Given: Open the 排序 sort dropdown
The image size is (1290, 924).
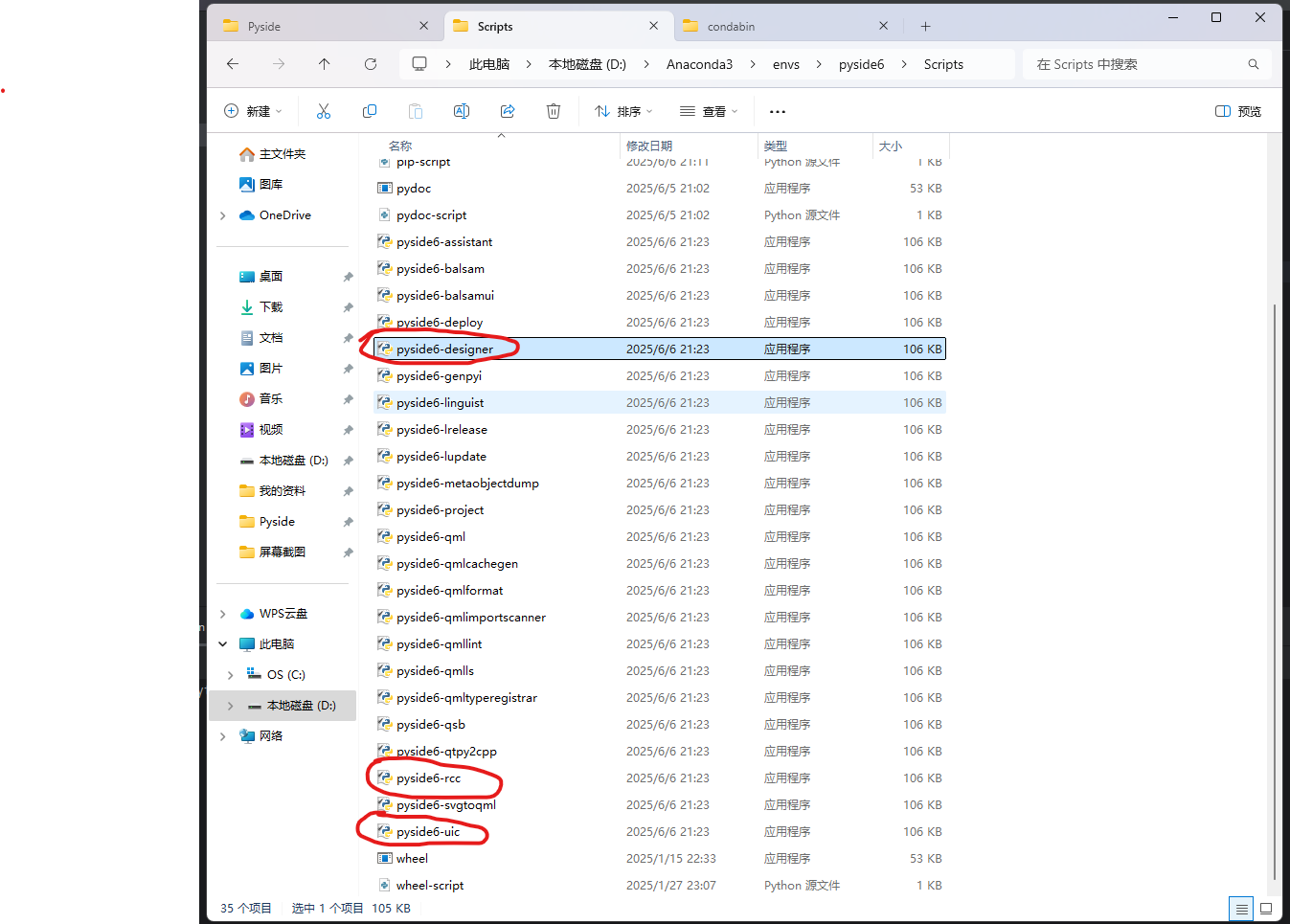Looking at the screenshot, I should (623, 111).
